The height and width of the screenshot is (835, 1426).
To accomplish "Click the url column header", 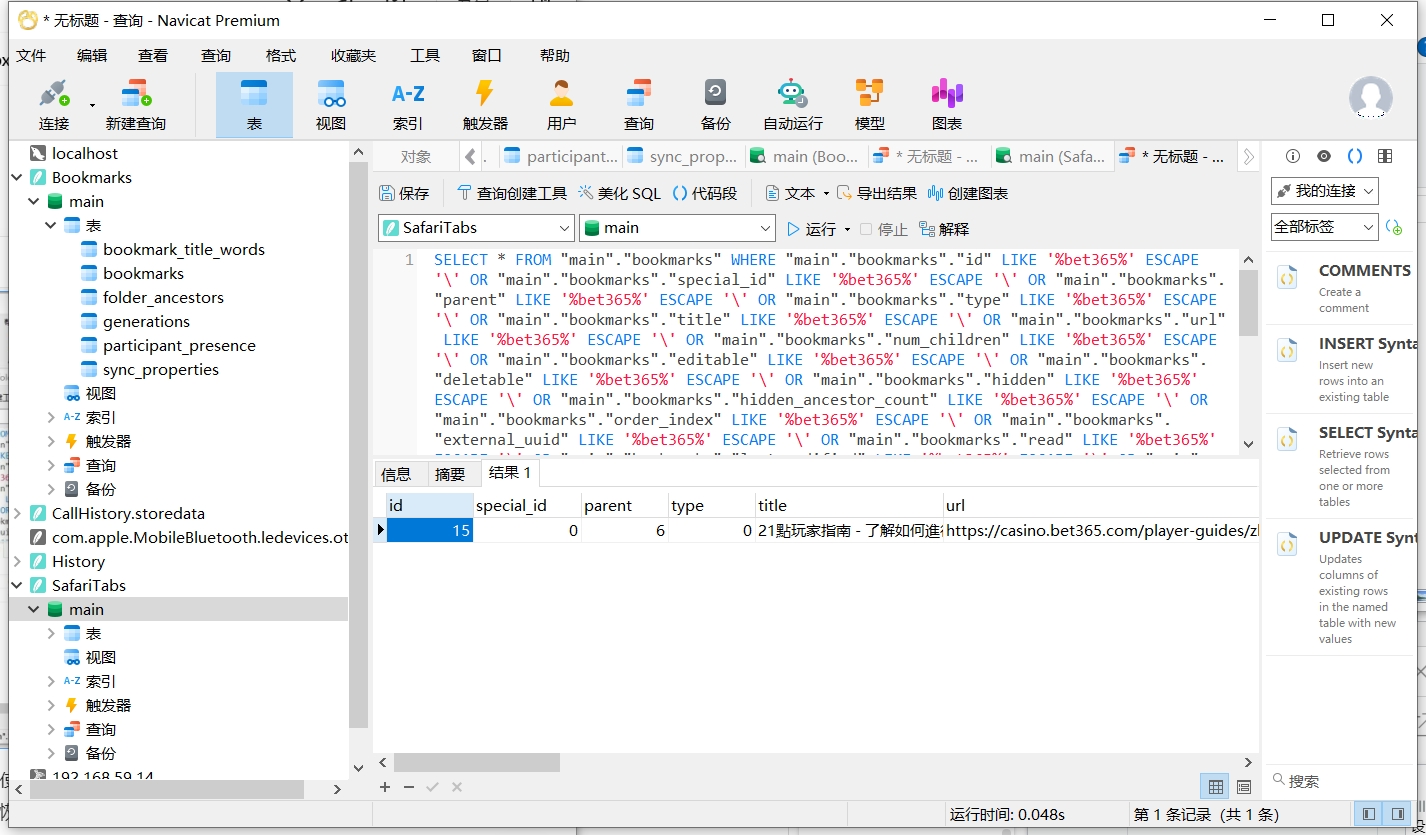I will pyautogui.click(x=1100, y=505).
